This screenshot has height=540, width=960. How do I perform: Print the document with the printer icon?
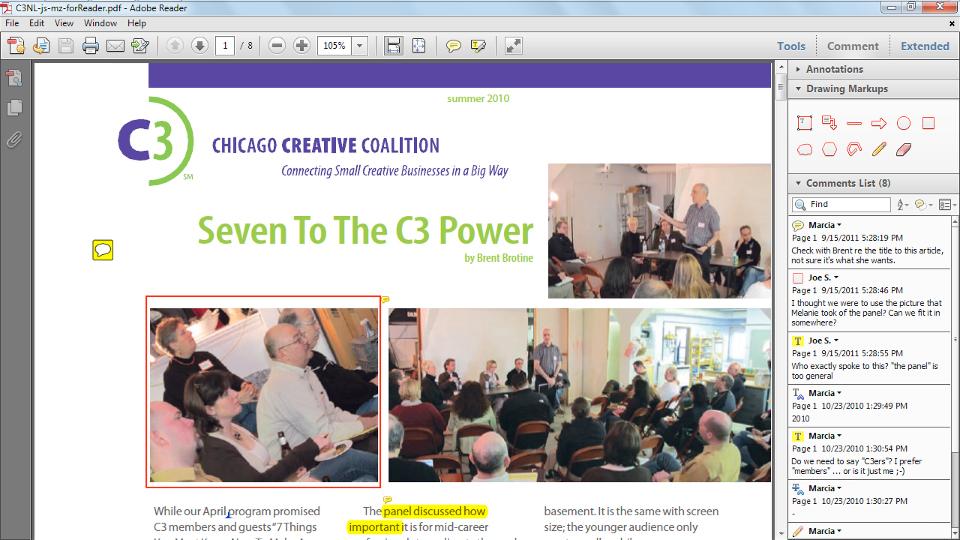tap(90, 45)
